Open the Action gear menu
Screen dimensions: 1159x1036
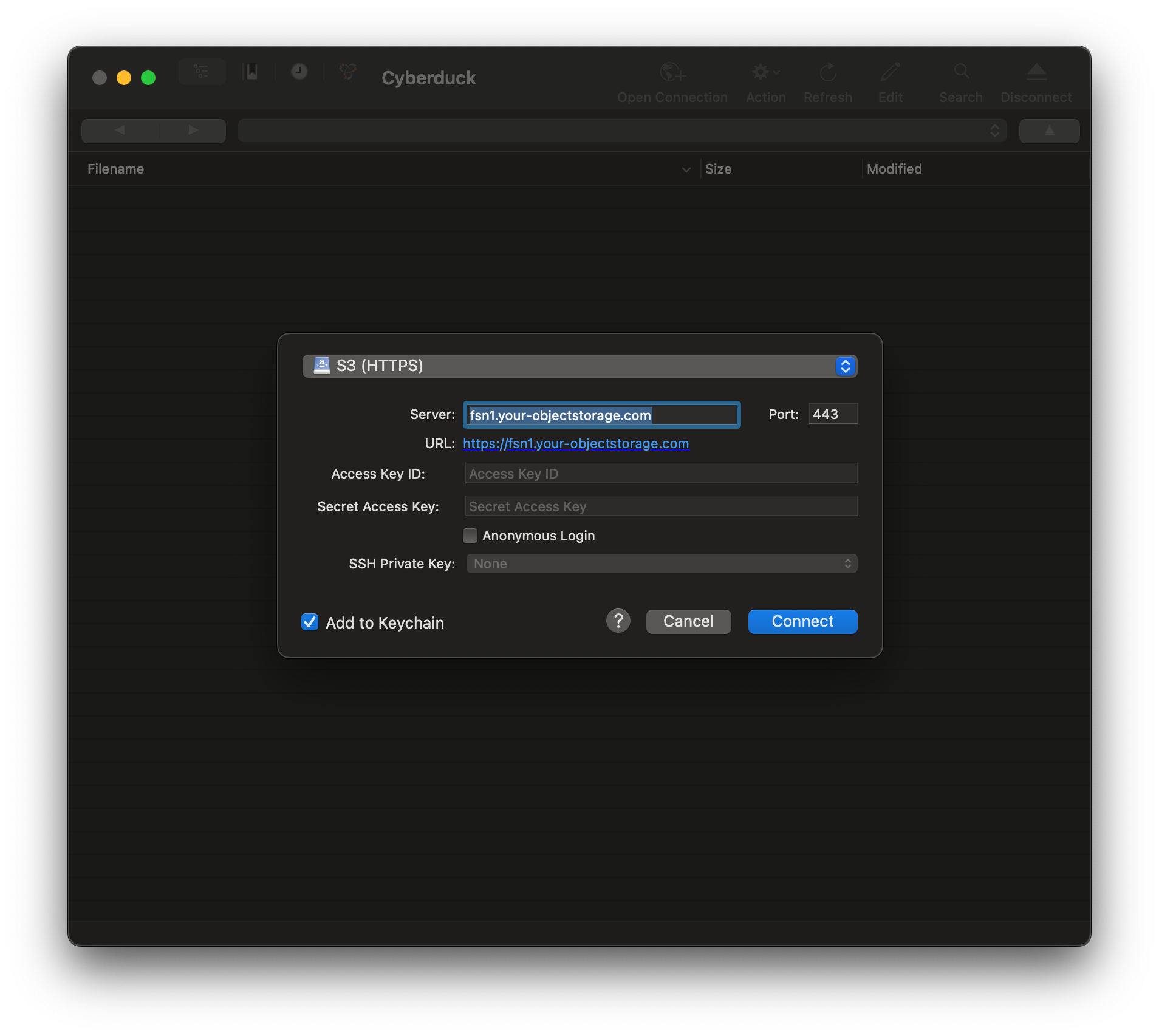765,73
